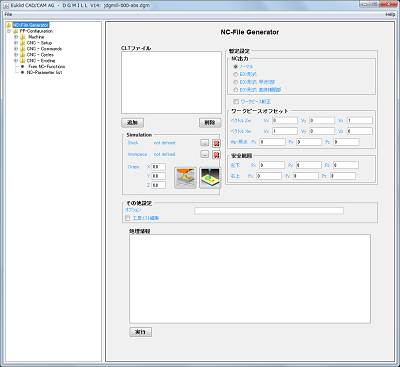Clear the Stock definition with red X

216,143
